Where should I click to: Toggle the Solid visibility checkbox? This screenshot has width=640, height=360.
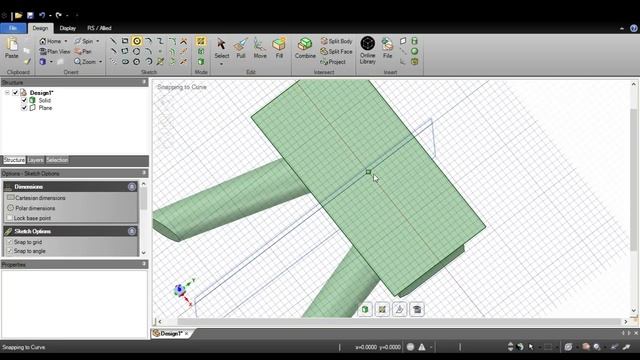tap(24, 100)
